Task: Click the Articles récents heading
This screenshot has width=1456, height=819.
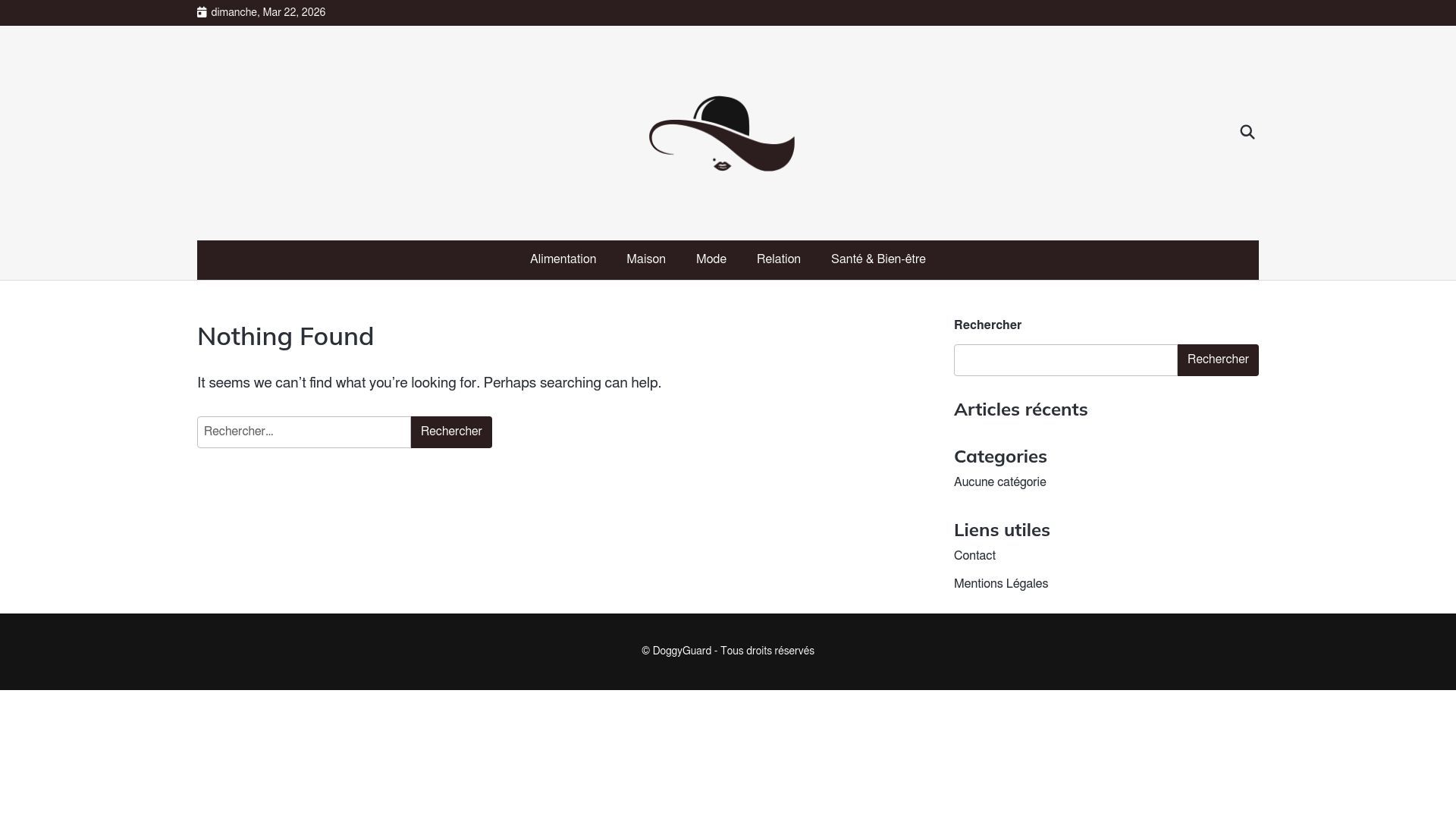Action: (x=1021, y=409)
